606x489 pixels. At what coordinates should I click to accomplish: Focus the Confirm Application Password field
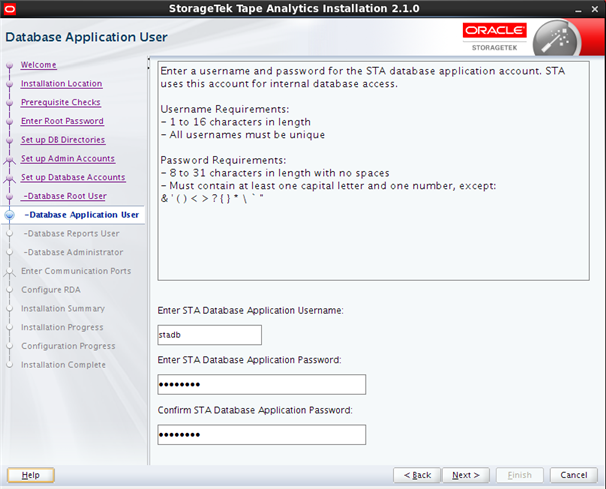(x=262, y=434)
